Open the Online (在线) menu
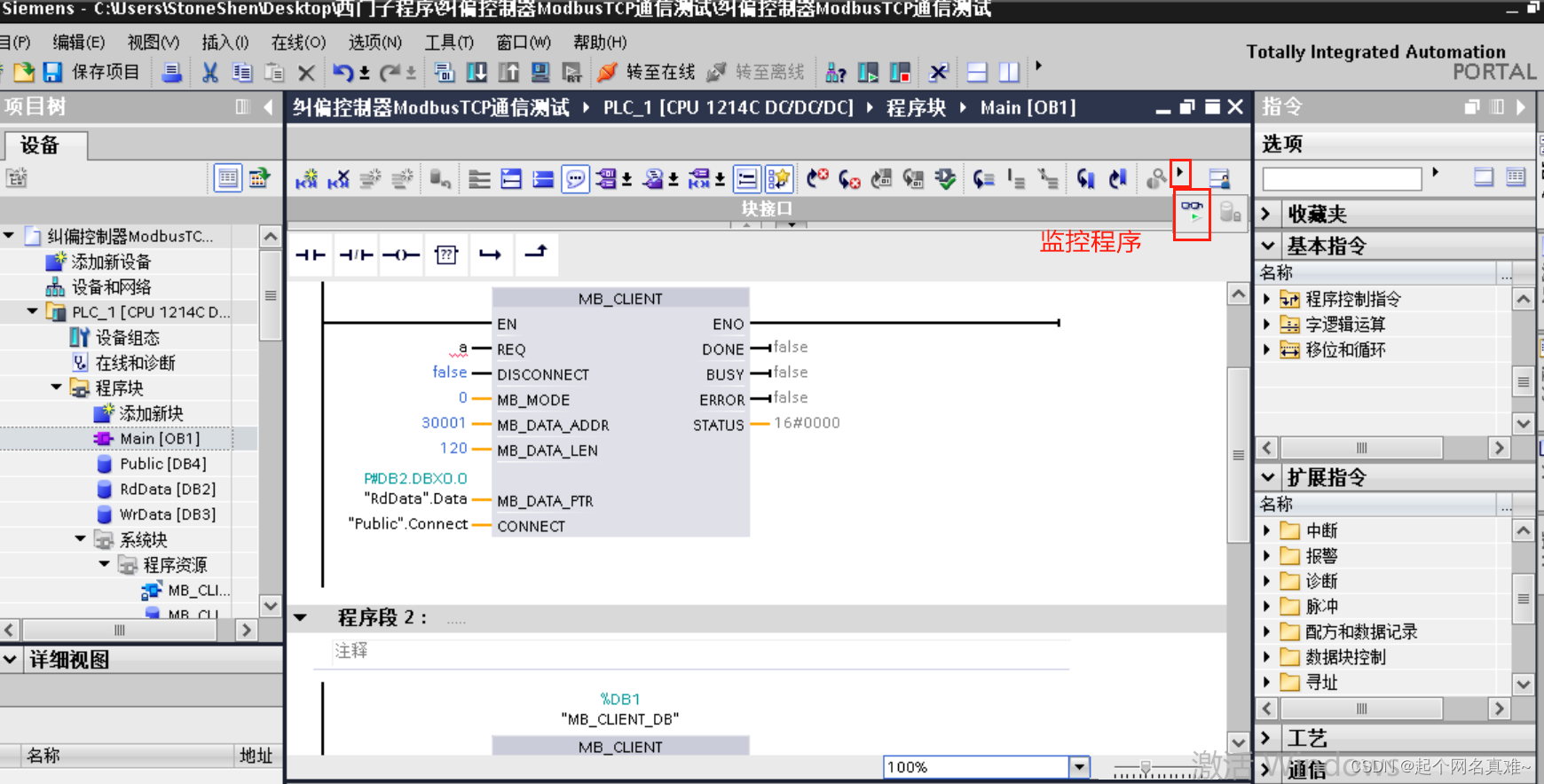 (298, 43)
